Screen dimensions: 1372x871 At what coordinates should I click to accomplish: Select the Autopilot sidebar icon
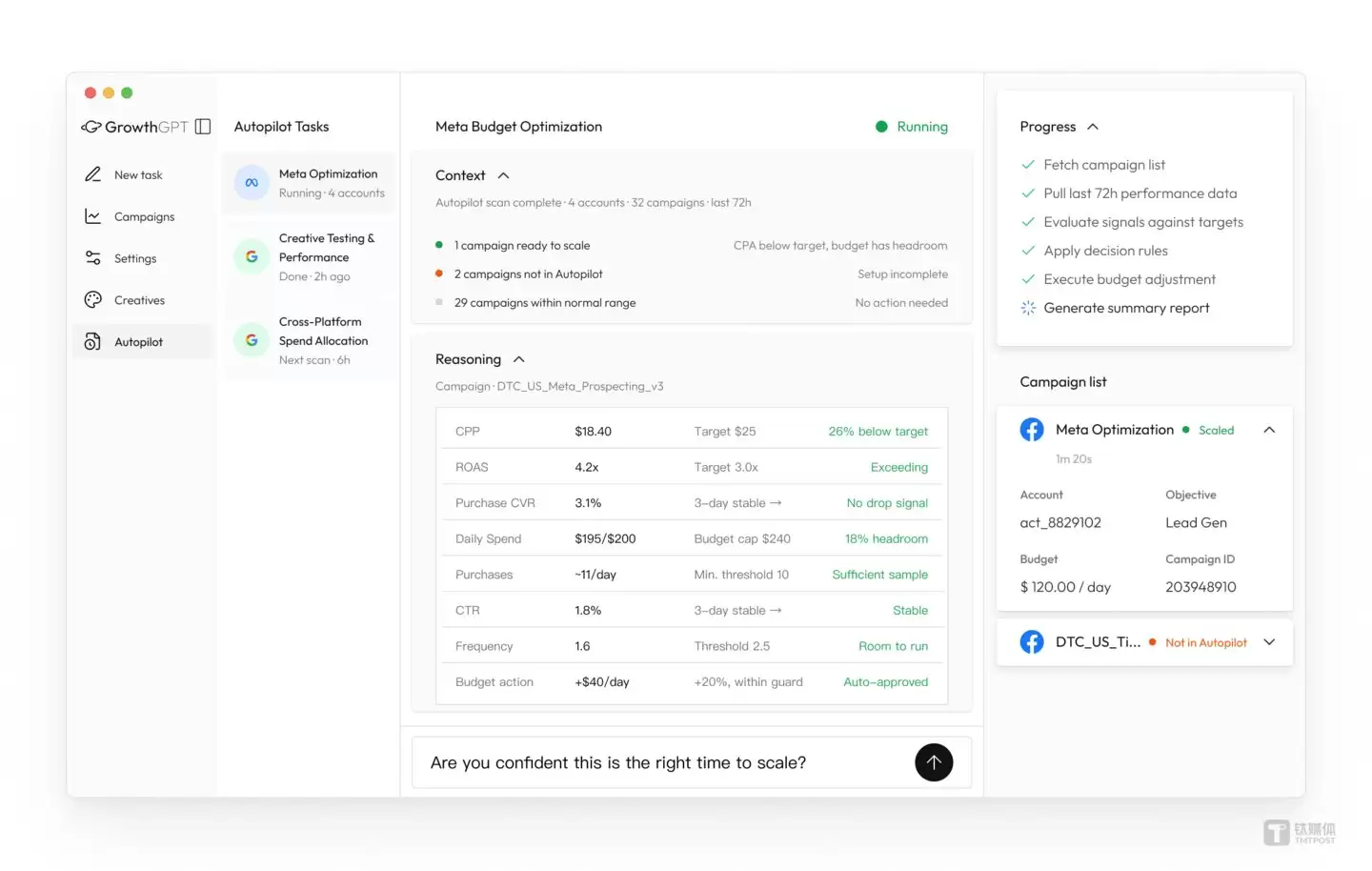tap(92, 341)
